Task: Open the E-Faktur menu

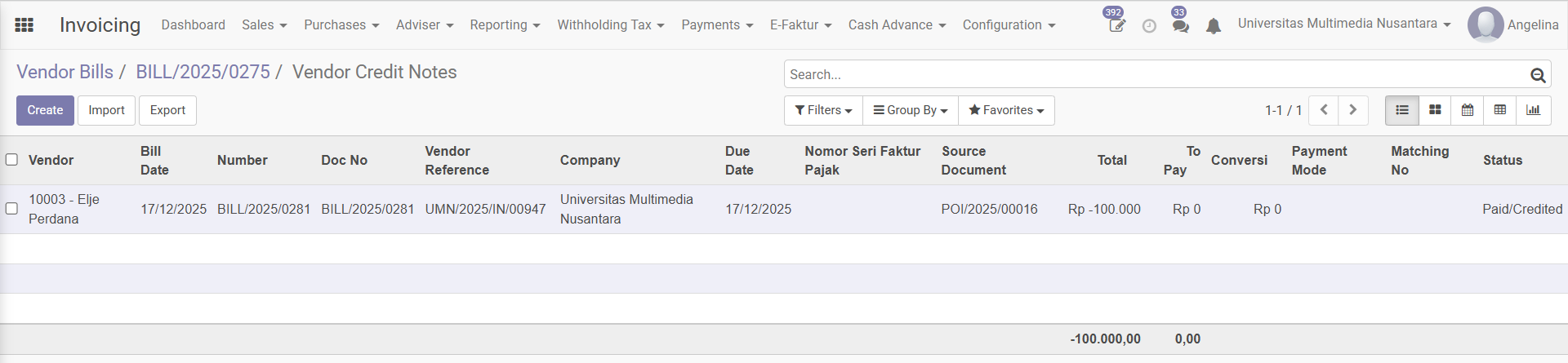Action: coord(800,25)
